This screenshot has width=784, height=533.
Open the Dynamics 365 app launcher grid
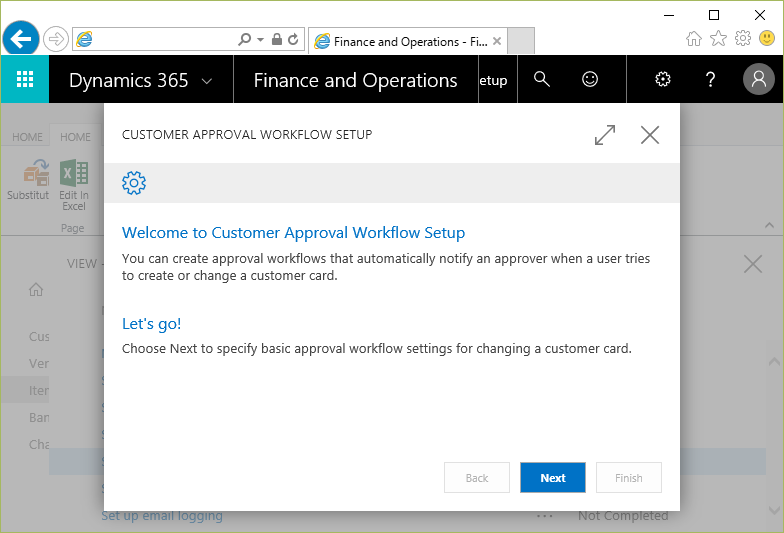click(24, 79)
